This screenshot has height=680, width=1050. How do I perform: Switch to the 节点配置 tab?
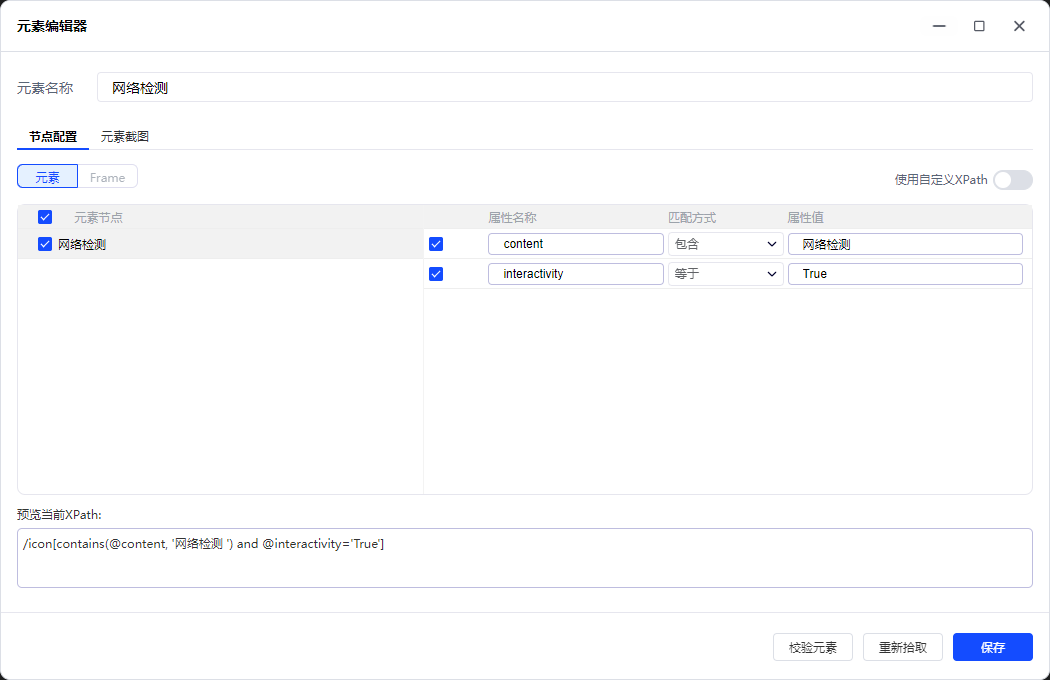point(53,137)
